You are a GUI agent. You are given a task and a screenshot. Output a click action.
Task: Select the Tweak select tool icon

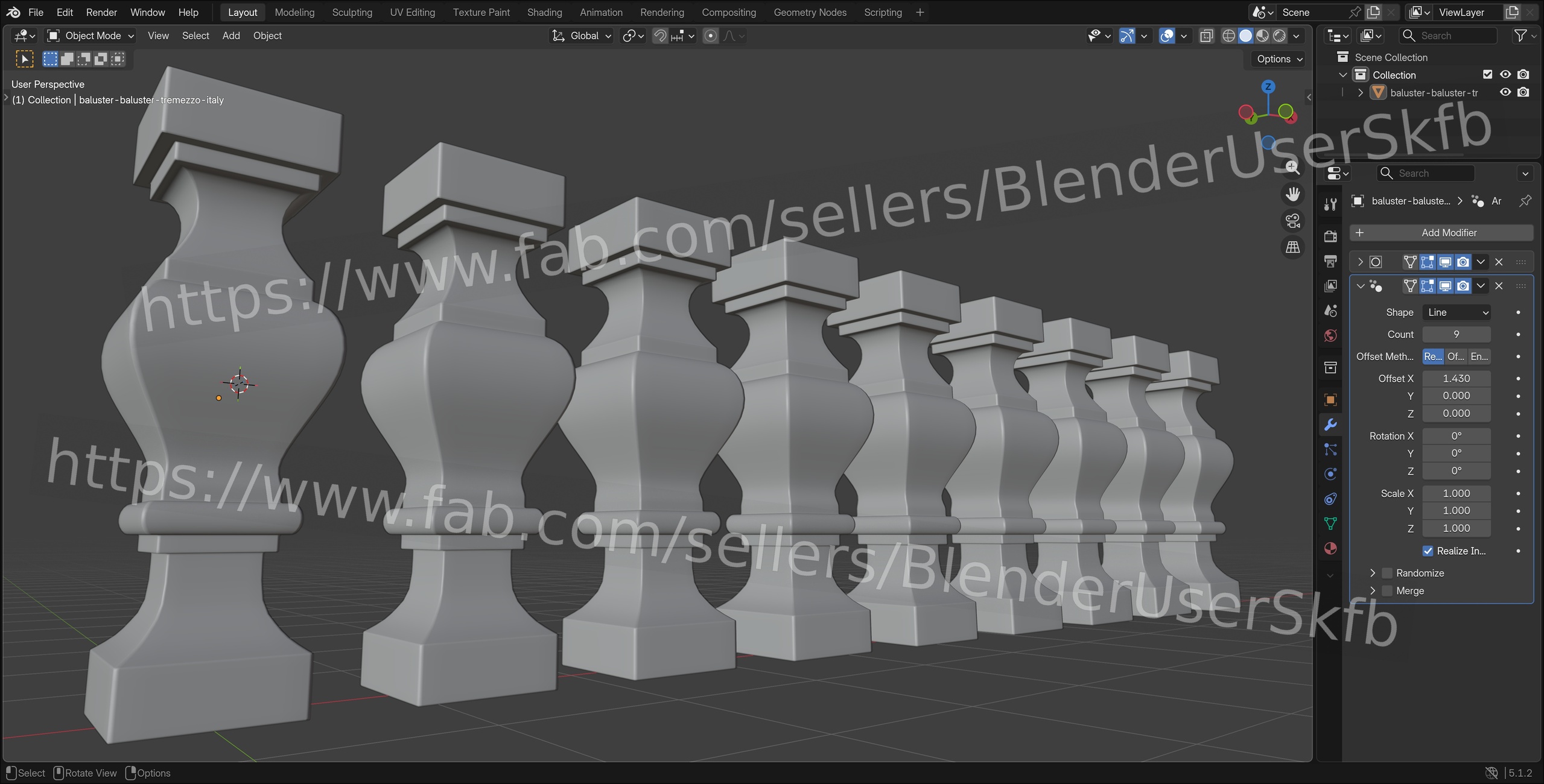coord(24,59)
